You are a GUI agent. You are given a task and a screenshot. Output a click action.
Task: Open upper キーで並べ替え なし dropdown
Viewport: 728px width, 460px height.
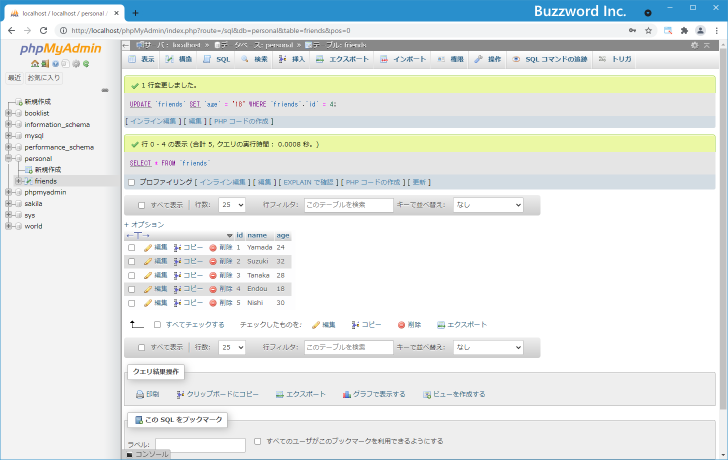(x=488, y=205)
